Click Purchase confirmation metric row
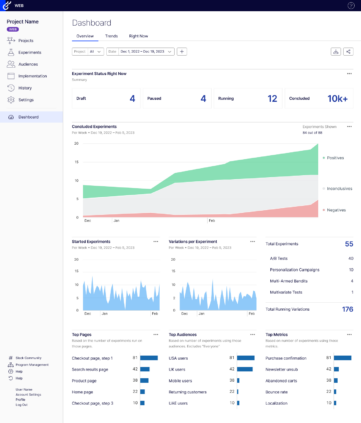This screenshot has width=361, height=423. point(309,358)
